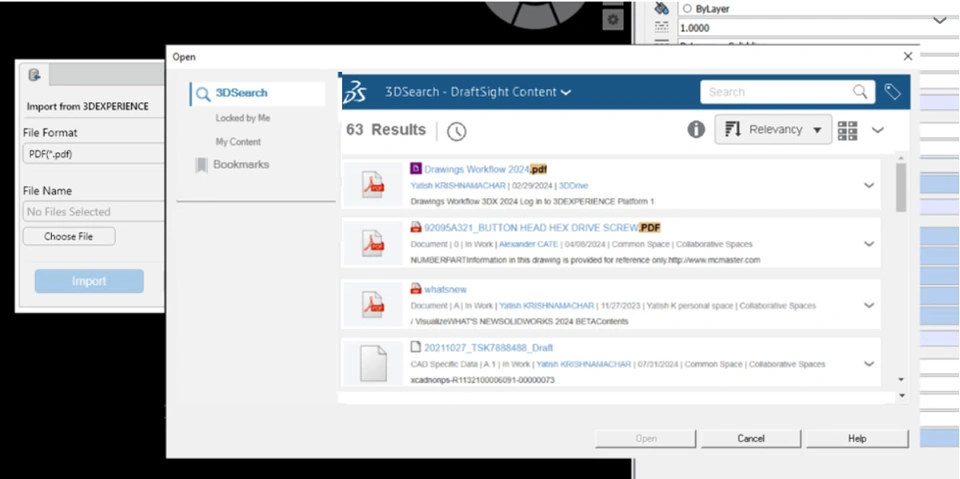Click the red PDF icon before whatsnew
Image resolution: width=960 pixels, height=479 pixels.
[416, 289]
